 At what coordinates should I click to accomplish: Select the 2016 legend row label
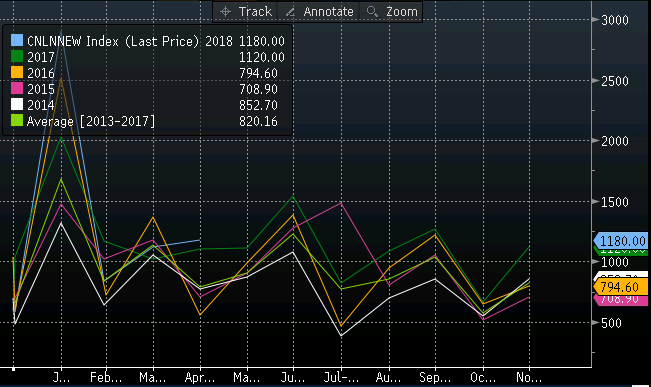click(41, 73)
